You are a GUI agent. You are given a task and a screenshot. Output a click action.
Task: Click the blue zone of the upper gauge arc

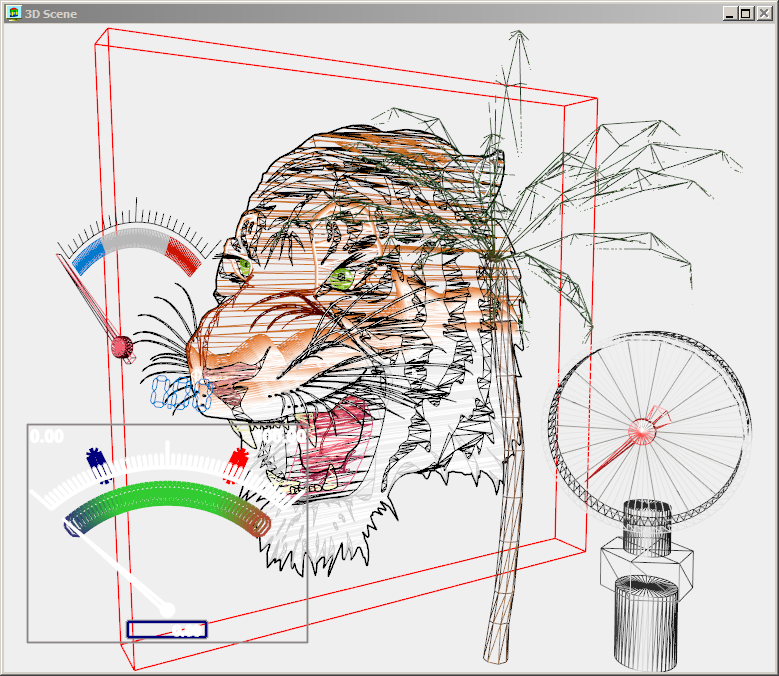coord(89,255)
